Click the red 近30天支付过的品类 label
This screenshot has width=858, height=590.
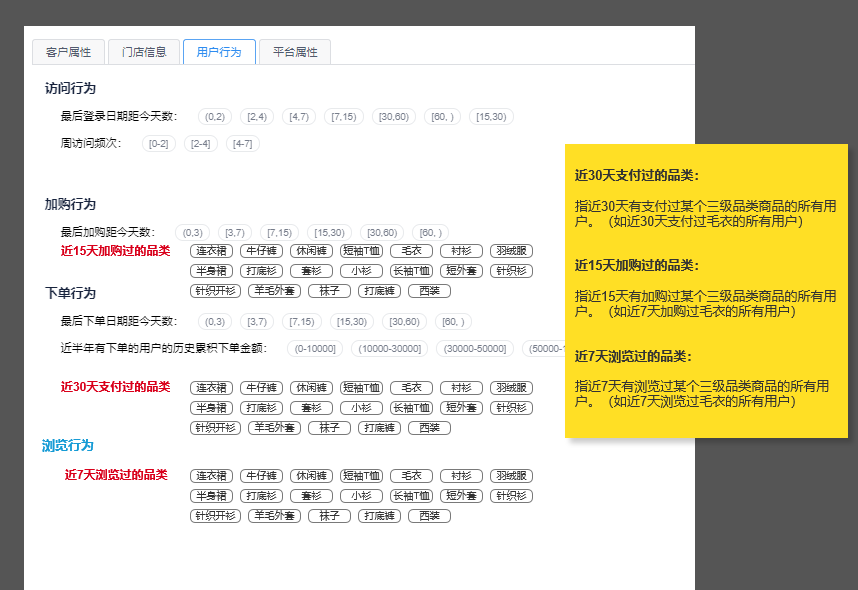click(x=115, y=387)
